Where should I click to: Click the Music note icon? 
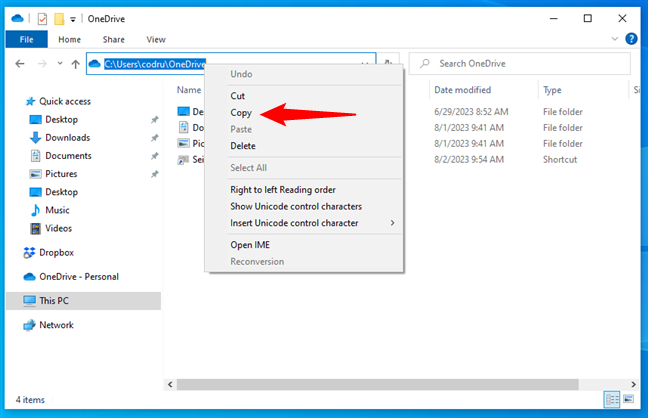point(36,210)
